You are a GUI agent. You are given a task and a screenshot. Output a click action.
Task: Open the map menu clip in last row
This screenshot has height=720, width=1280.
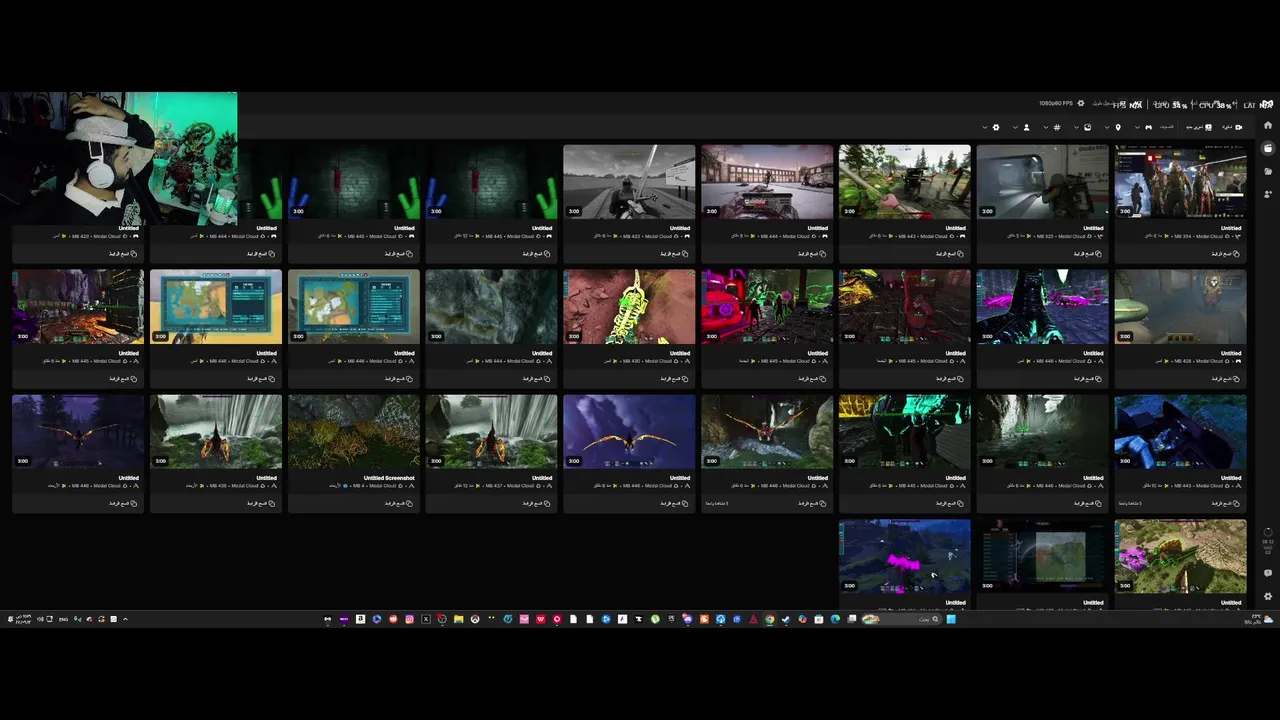click(x=1043, y=556)
